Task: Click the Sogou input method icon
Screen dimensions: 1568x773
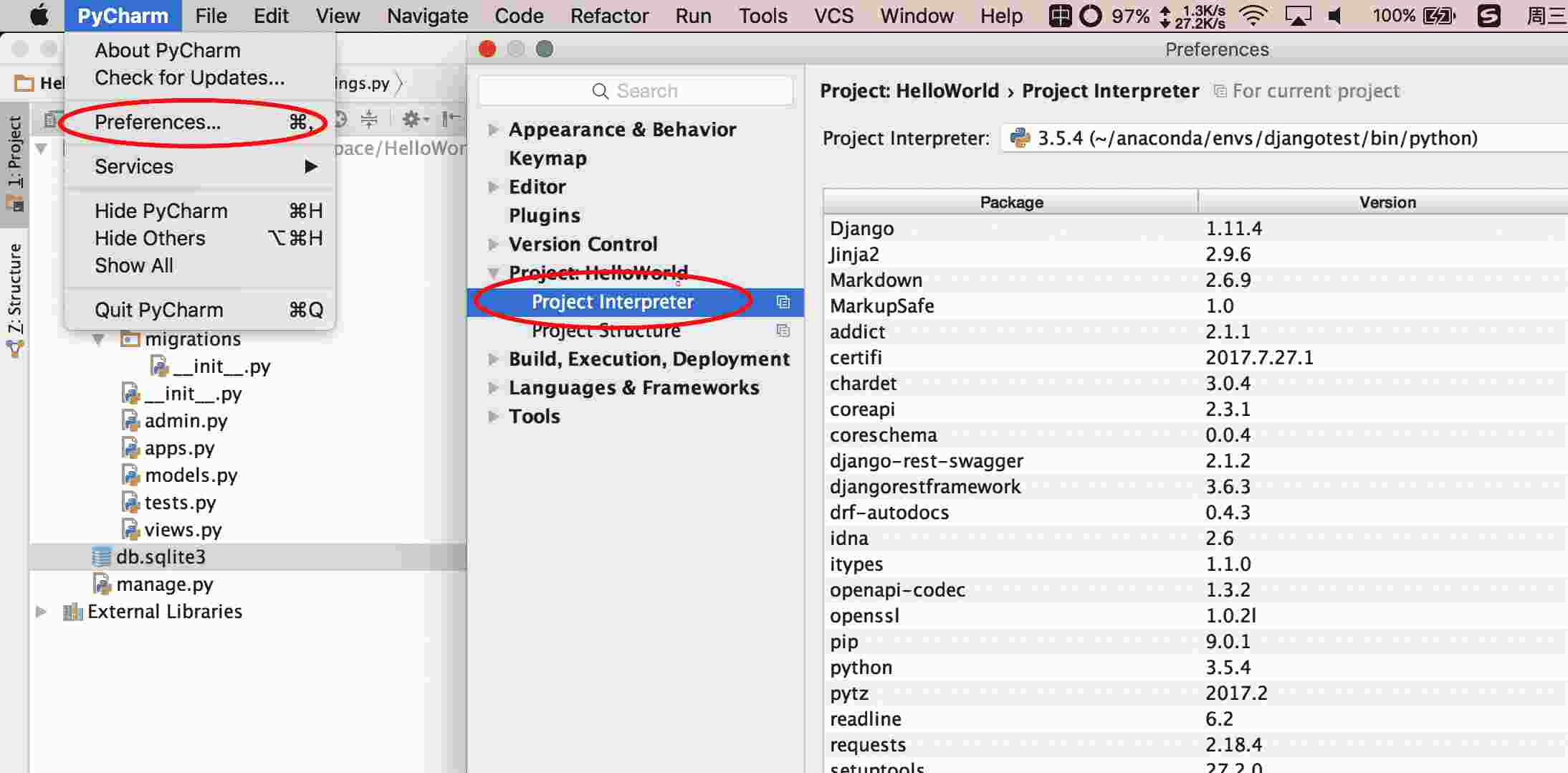Action: coord(1489,16)
